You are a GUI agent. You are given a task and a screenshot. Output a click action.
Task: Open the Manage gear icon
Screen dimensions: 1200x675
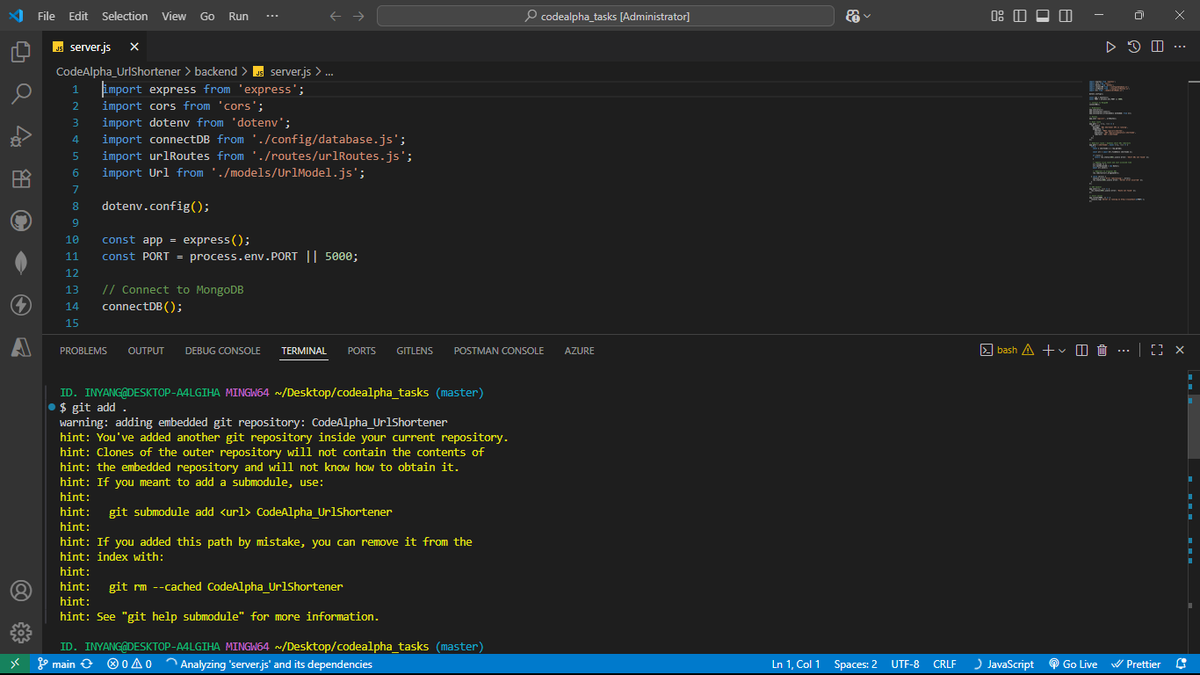click(21, 632)
